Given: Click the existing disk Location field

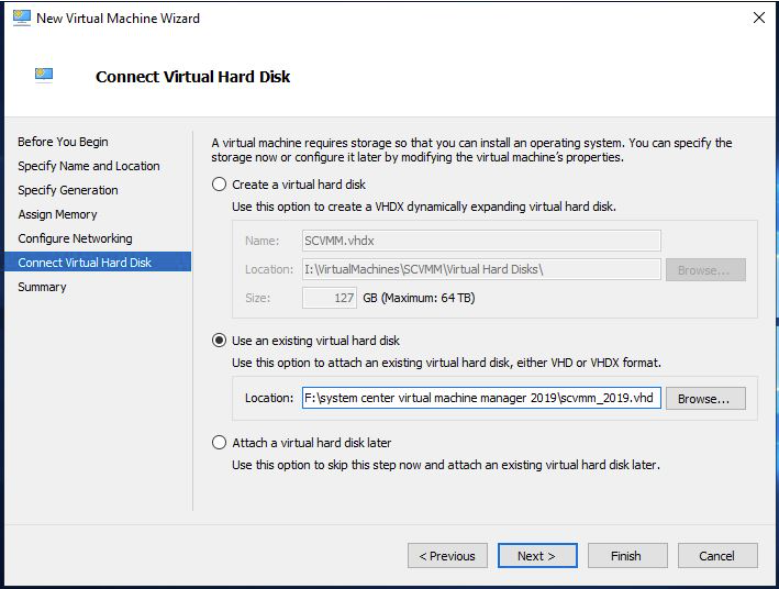Looking at the screenshot, I should tap(481, 398).
